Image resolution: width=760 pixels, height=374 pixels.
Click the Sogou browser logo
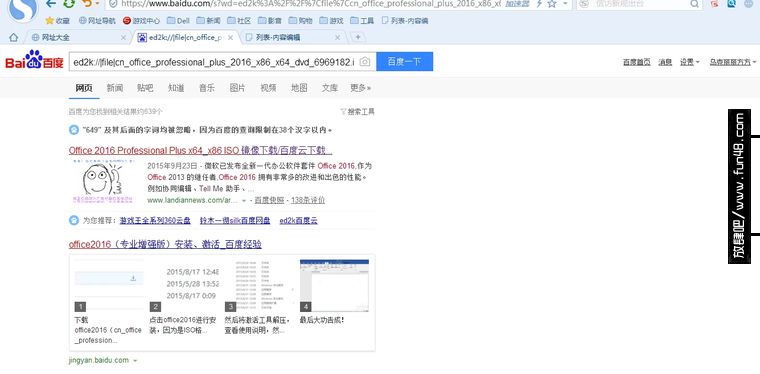click(22, 9)
